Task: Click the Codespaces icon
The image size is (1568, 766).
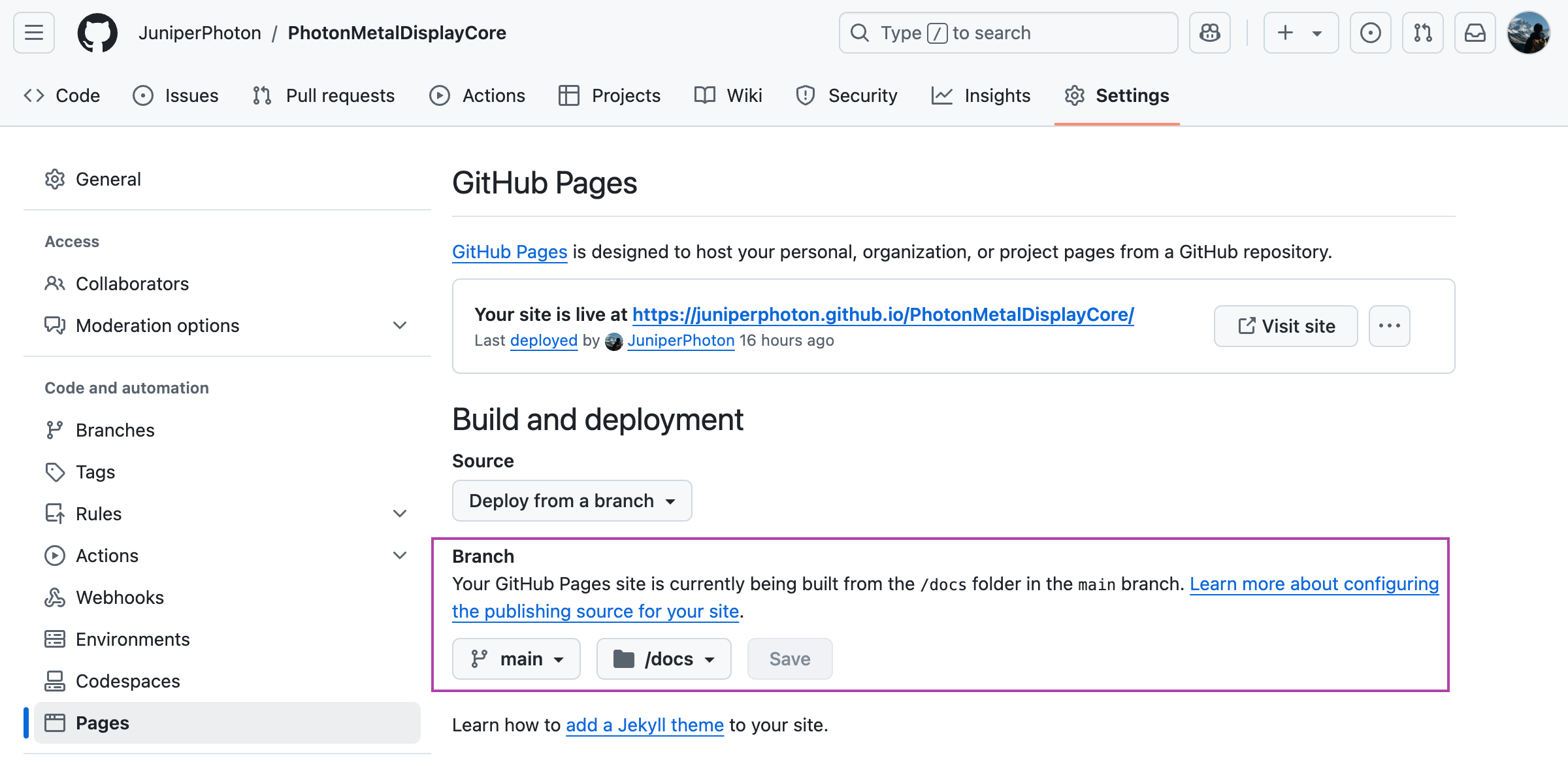Action: click(x=55, y=681)
